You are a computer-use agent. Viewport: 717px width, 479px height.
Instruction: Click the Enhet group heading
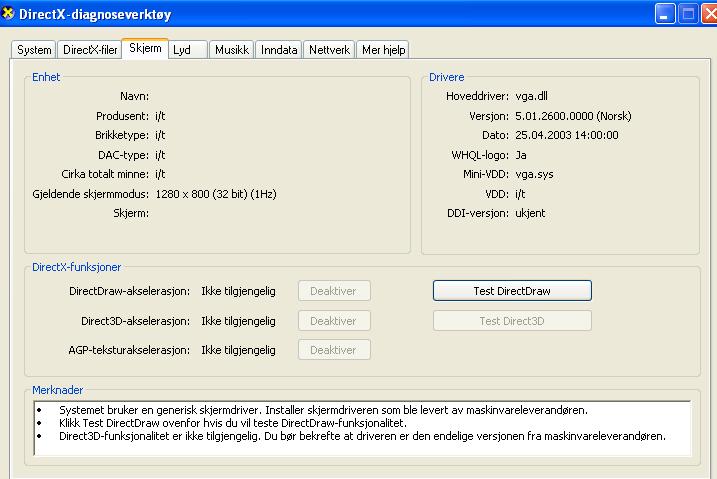pyautogui.click(x=46, y=77)
